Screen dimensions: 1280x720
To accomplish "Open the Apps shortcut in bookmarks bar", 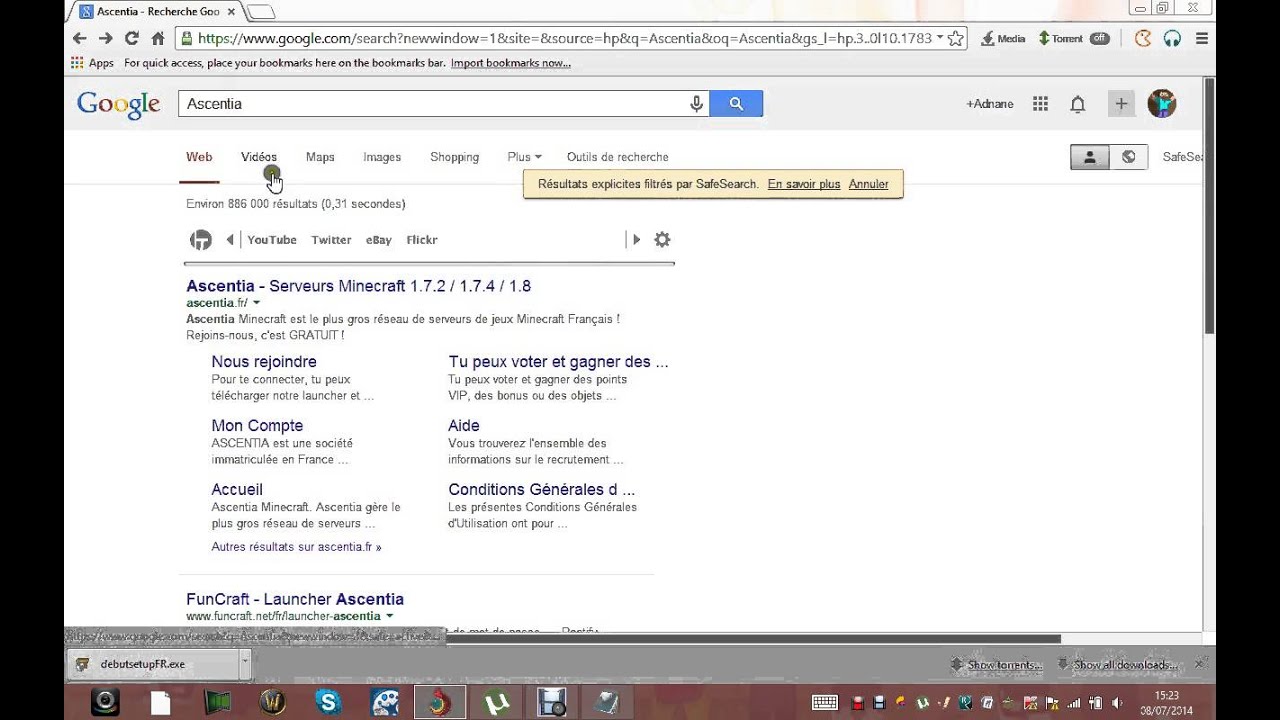I will point(92,63).
